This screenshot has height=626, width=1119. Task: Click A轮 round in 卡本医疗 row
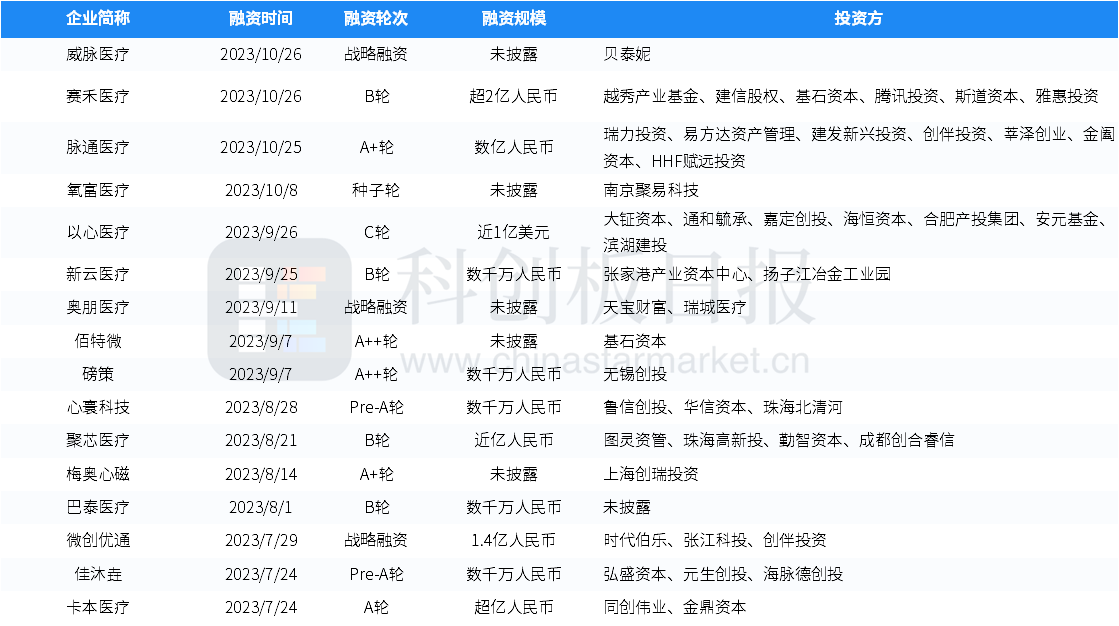point(376,607)
